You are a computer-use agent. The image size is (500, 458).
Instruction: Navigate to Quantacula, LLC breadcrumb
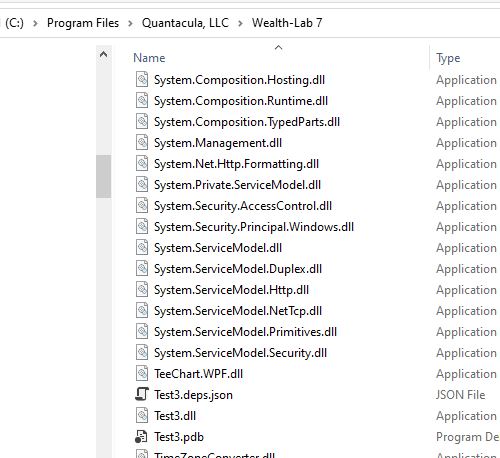(x=185, y=23)
